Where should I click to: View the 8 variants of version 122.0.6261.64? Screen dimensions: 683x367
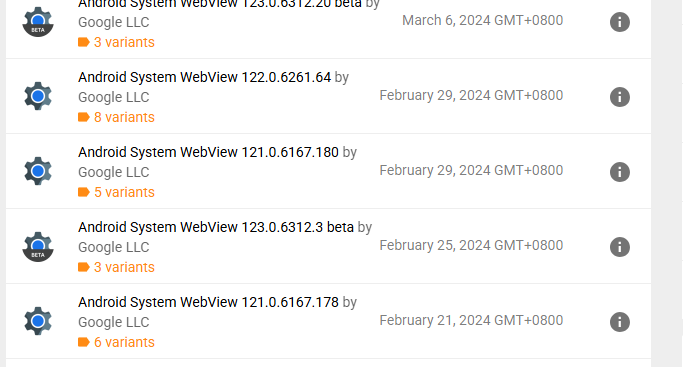pos(116,117)
